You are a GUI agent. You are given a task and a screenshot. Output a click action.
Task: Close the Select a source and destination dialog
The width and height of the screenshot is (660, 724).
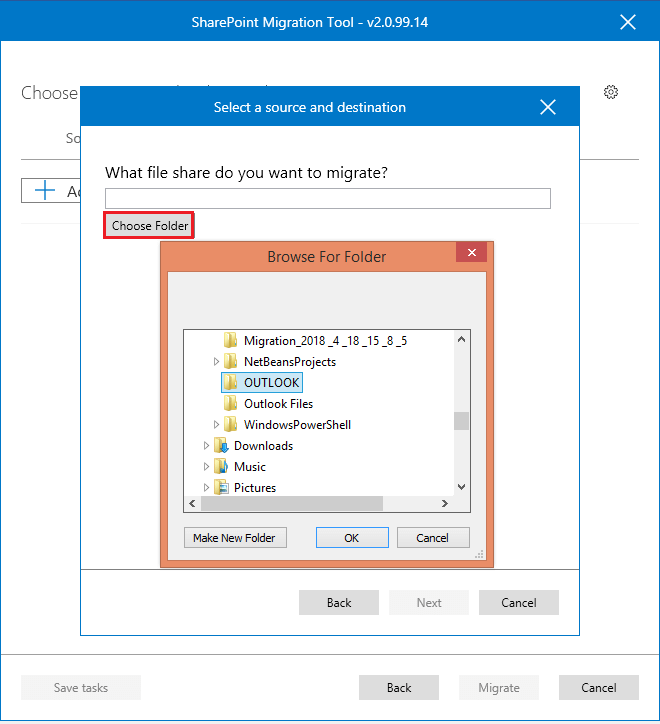coord(548,107)
